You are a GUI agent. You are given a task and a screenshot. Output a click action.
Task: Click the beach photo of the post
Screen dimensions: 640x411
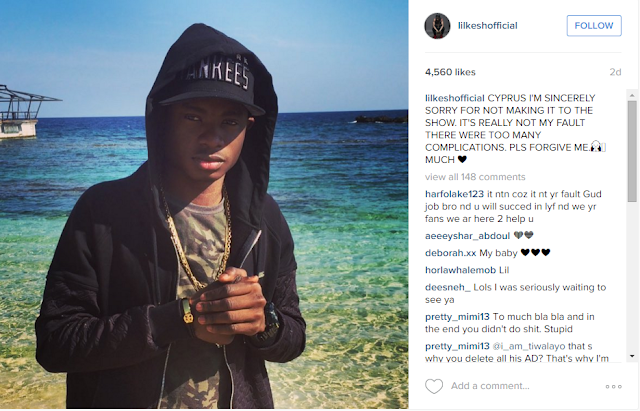pyautogui.click(x=204, y=204)
